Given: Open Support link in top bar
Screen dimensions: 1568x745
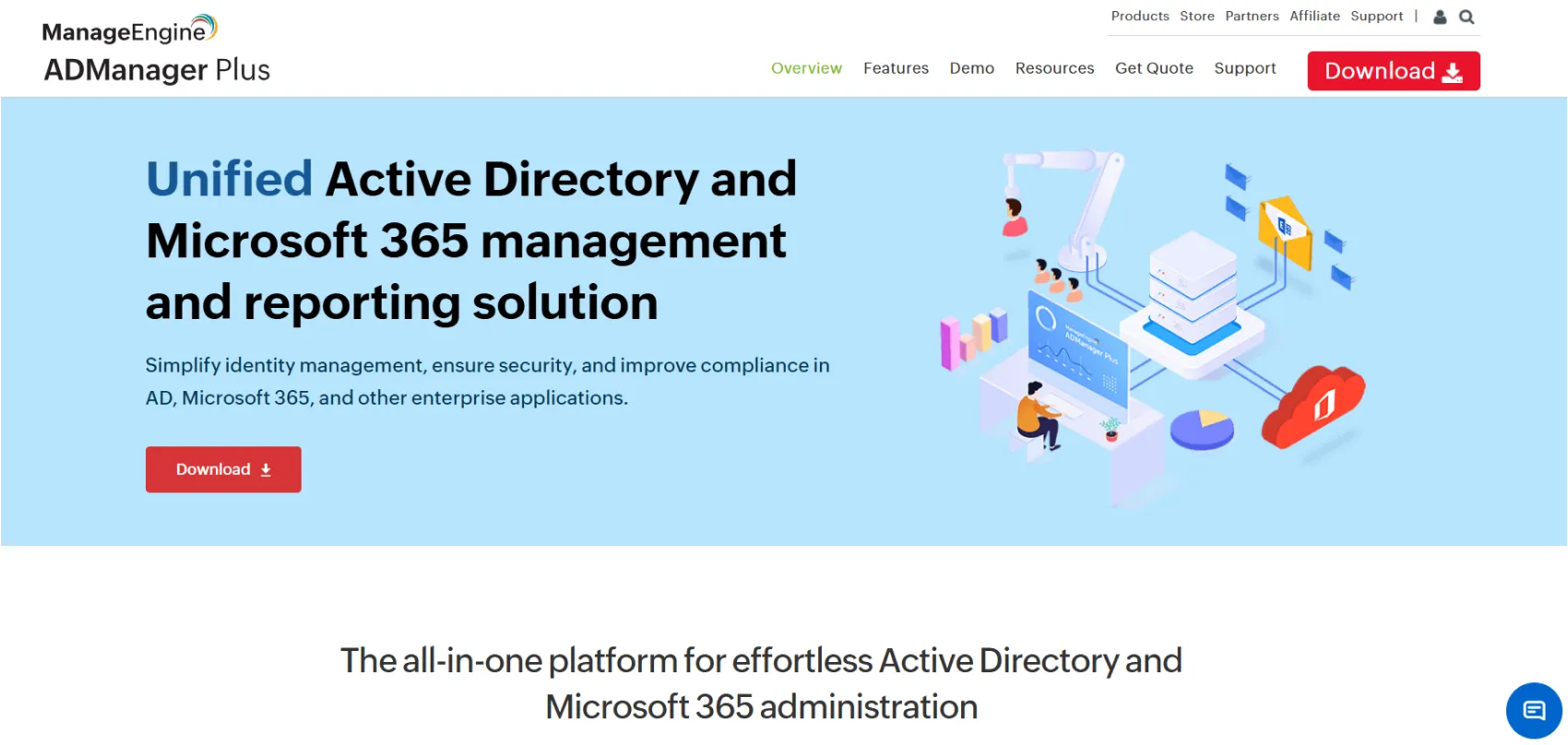Looking at the screenshot, I should click(1377, 16).
